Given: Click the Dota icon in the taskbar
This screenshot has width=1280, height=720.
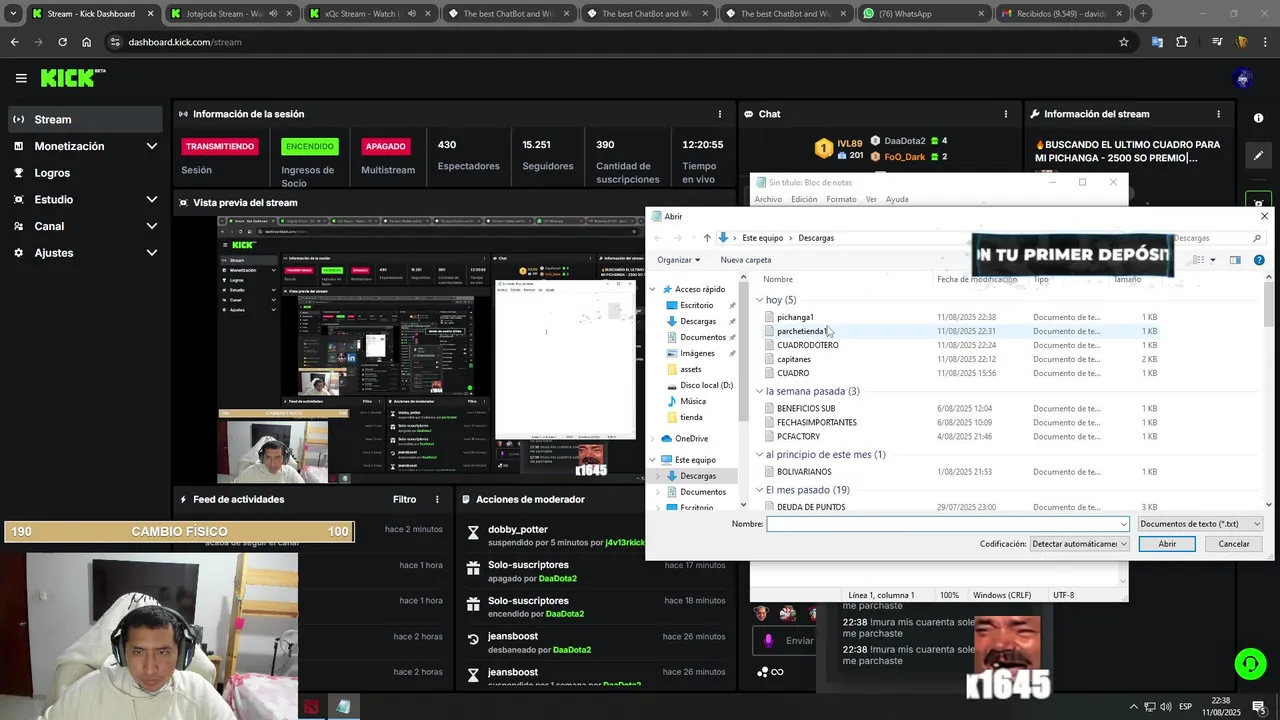Looking at the screenshot, I should pyautogui.click(x=312, y=706).
